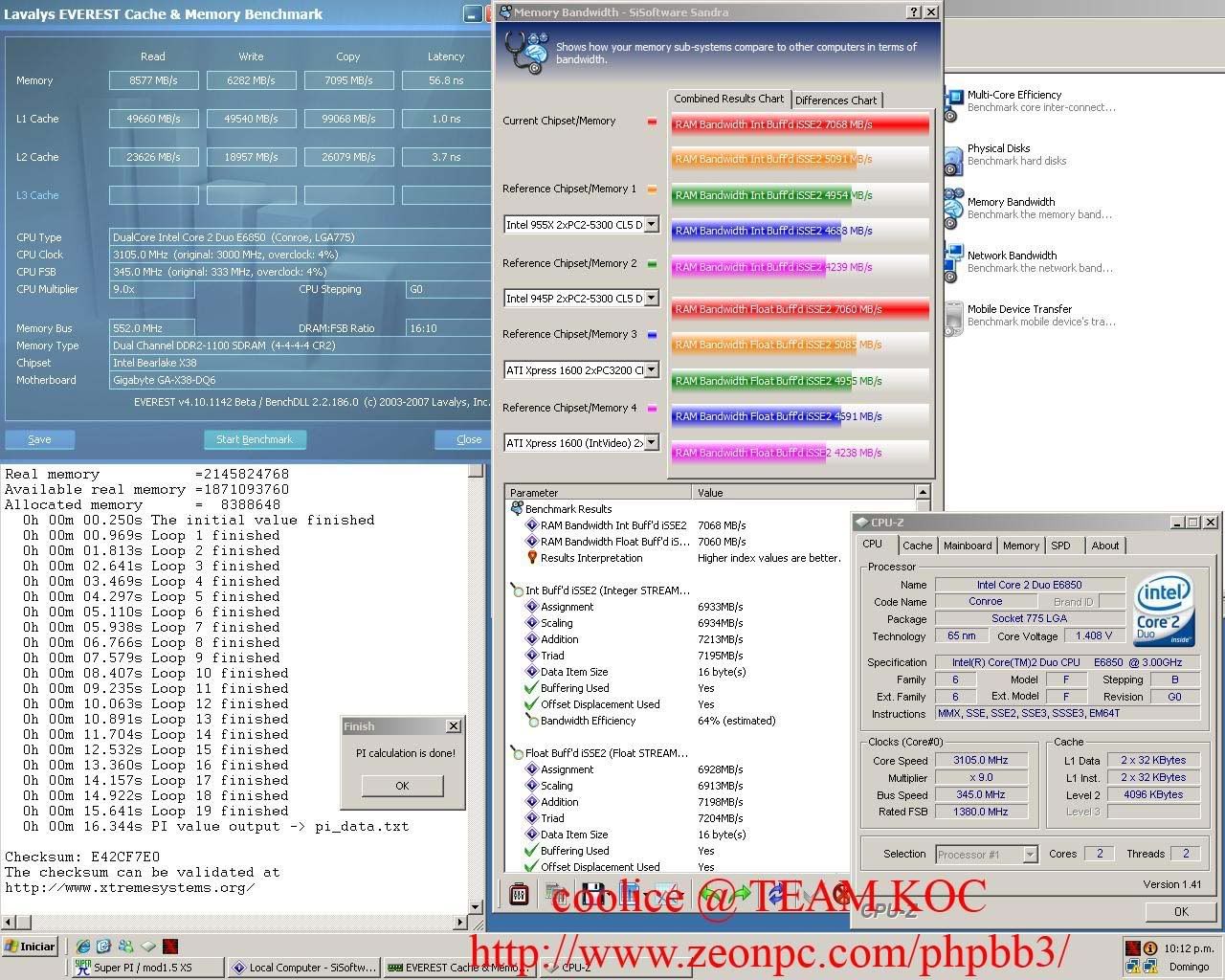
Task: Click the help question mark in Sandra title bar
Action: click(x=914, y=12)
